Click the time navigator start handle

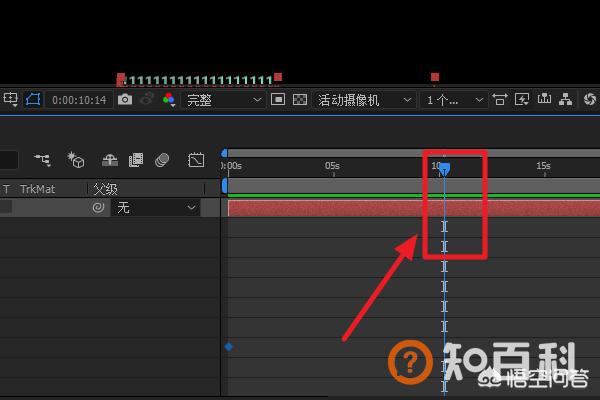pos(225,153)
